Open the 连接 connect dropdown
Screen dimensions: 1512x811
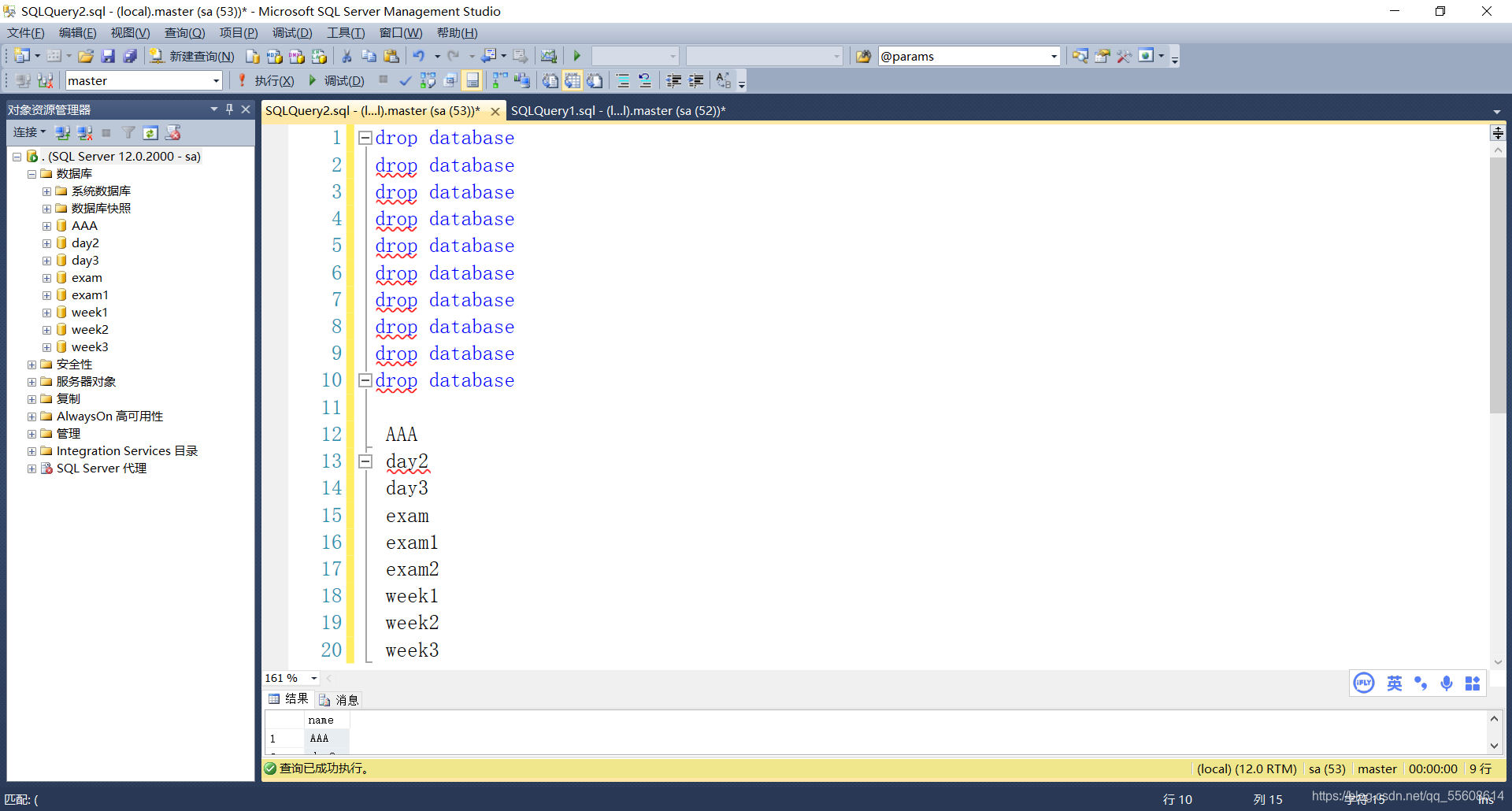(30, 132)
